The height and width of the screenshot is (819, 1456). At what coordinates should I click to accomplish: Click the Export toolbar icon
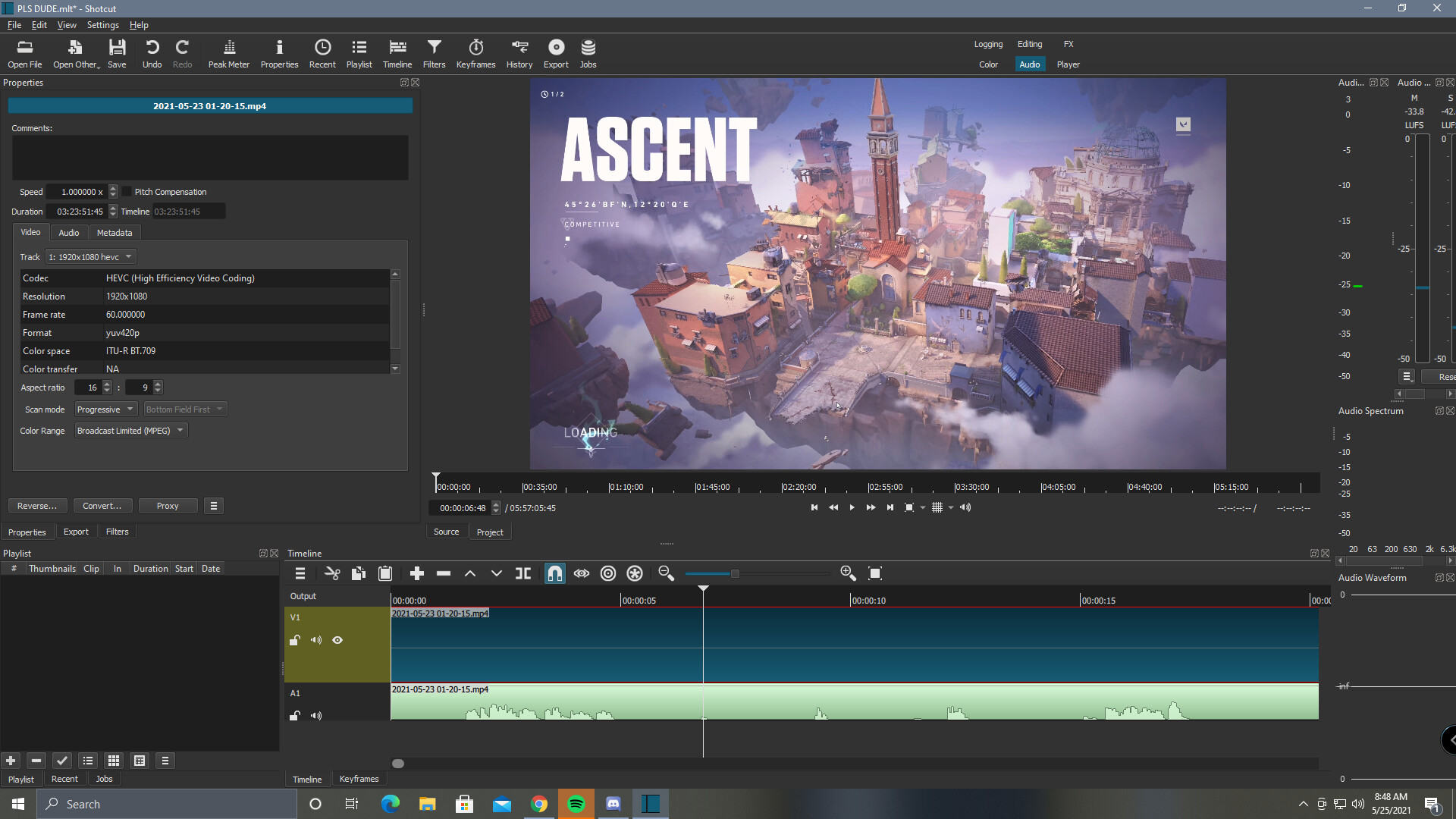556,54
